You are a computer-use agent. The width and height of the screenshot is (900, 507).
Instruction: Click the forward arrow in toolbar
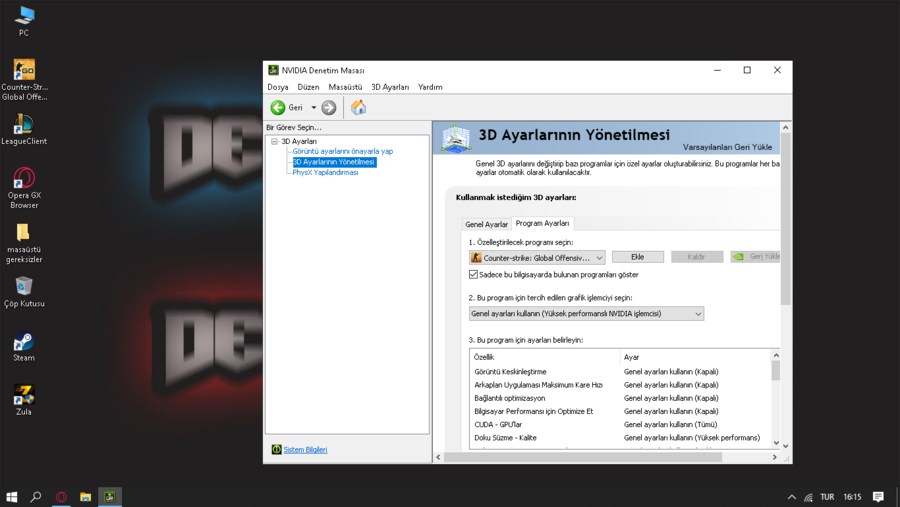(x=329, y=108)
